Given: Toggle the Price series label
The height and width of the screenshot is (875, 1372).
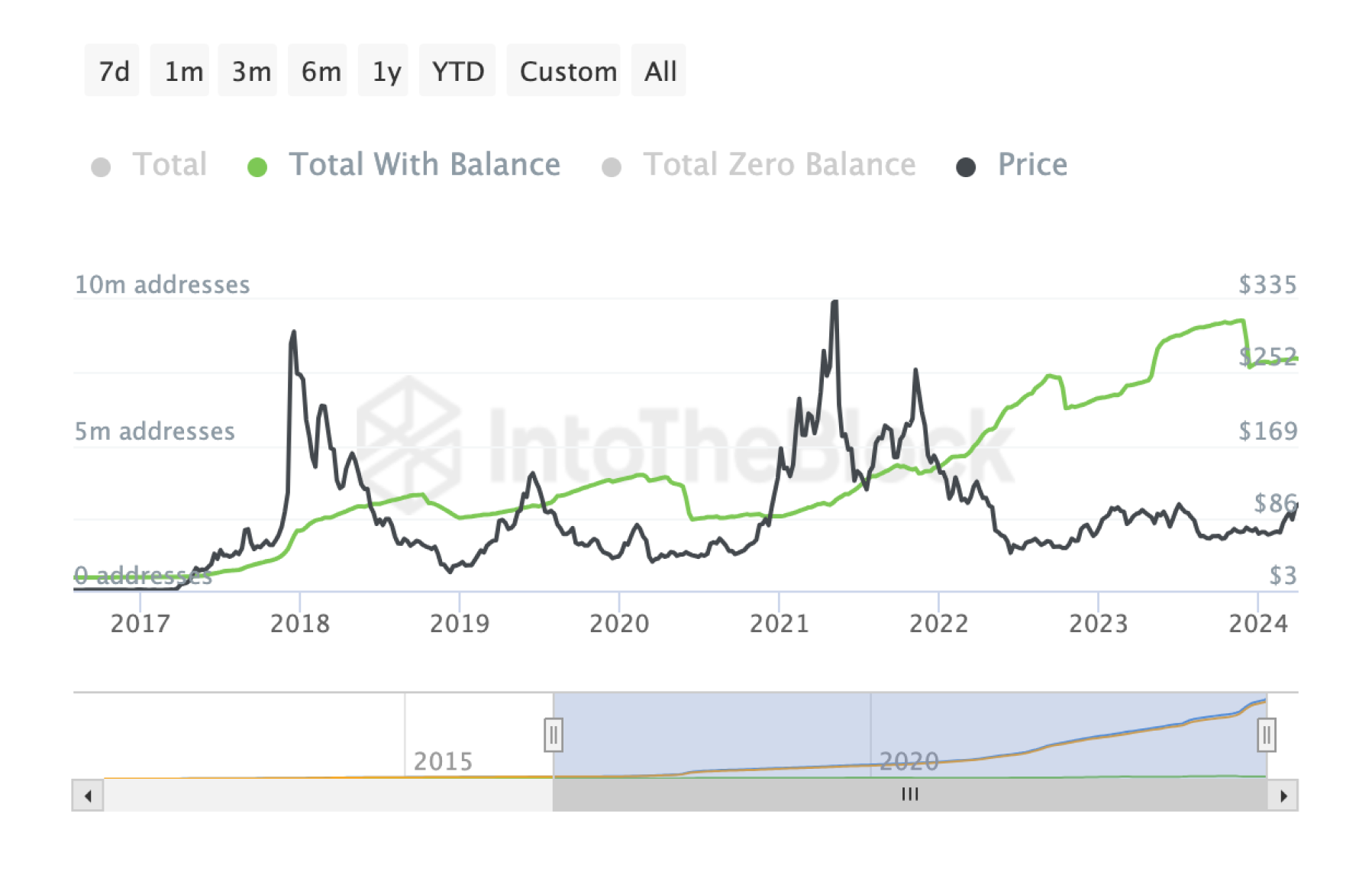Looking at the screenshot, I should click(1032, 165).
